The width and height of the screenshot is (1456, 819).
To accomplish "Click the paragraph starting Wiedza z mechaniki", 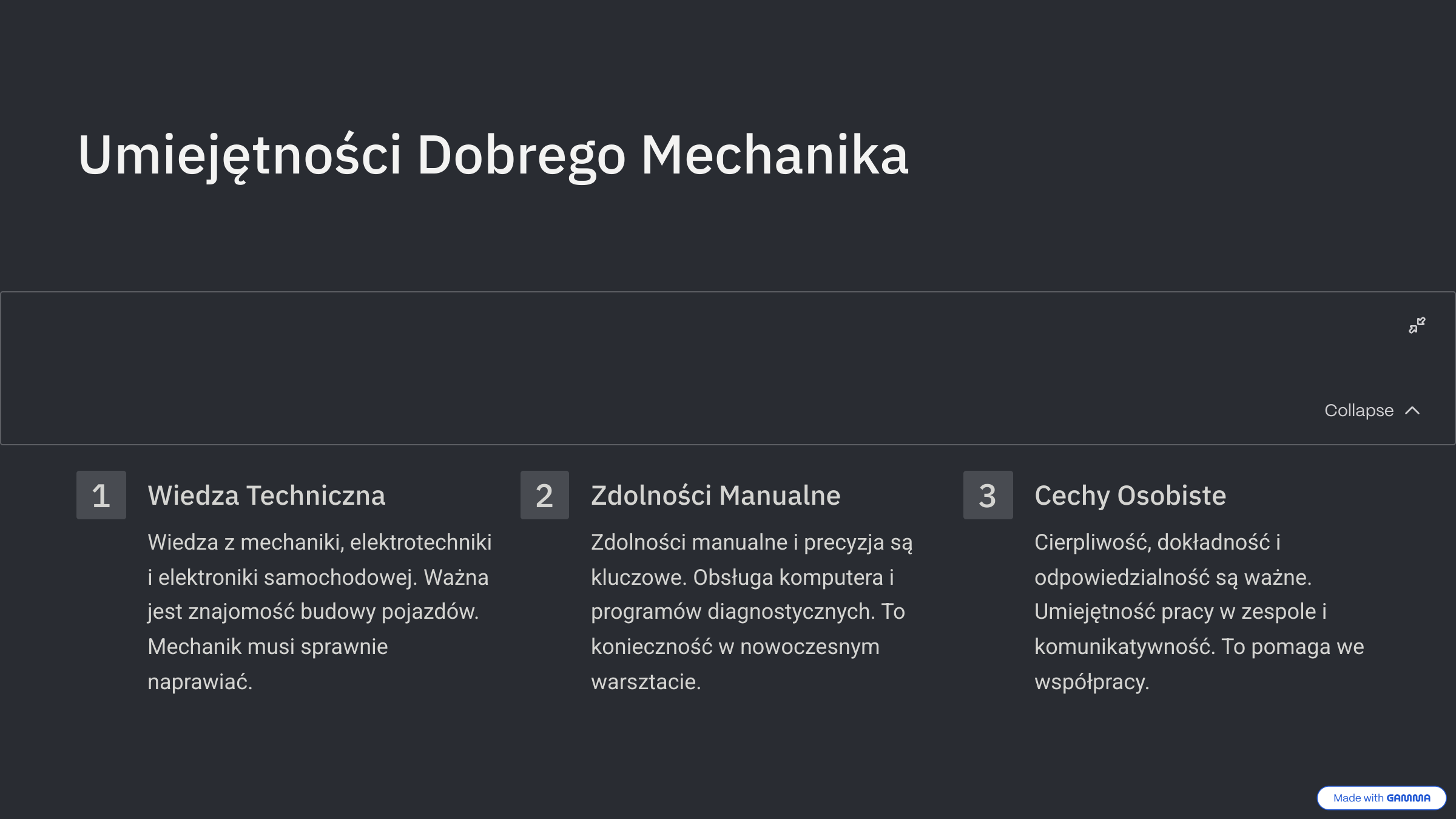I will click(x=320, y=612).
